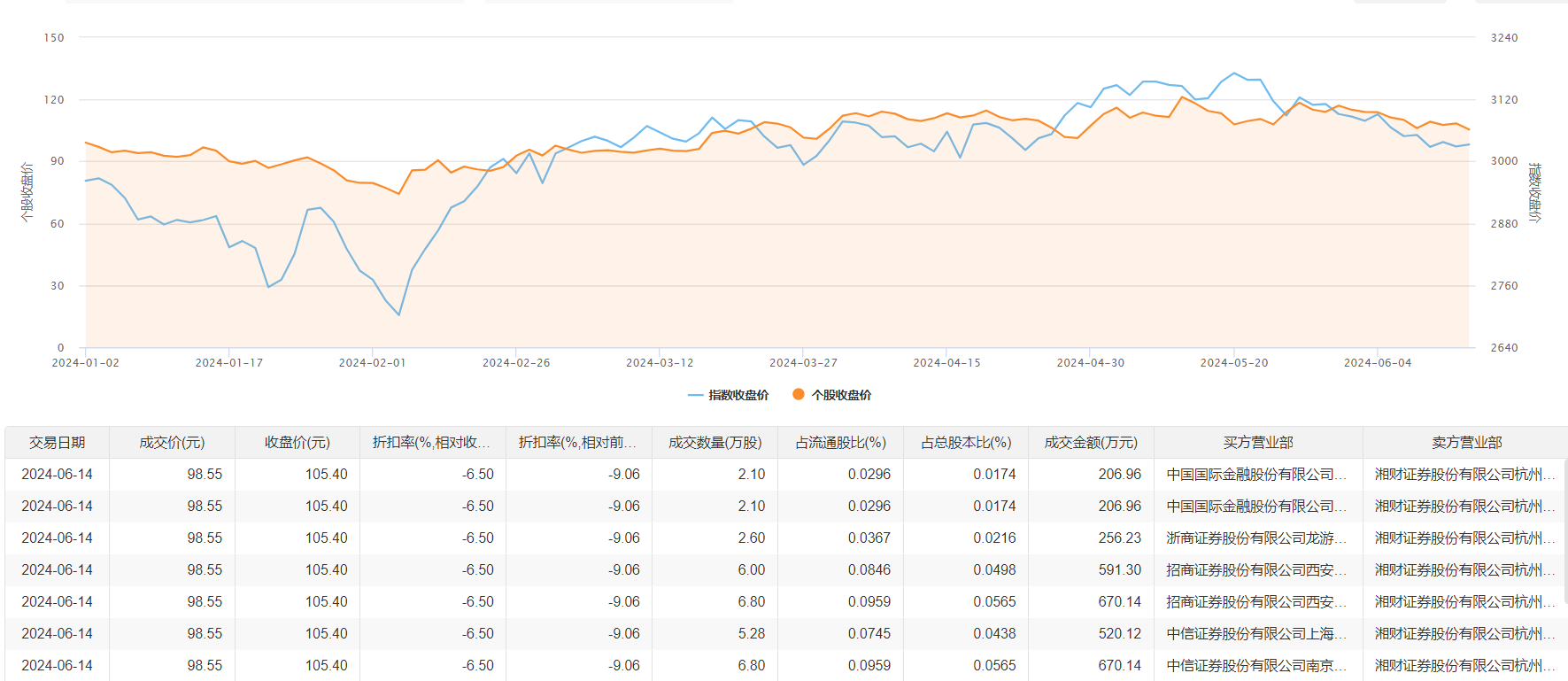Toggle the 指数收盘价 legend text label
The image size is (1568, 681).
click(738, 395)
